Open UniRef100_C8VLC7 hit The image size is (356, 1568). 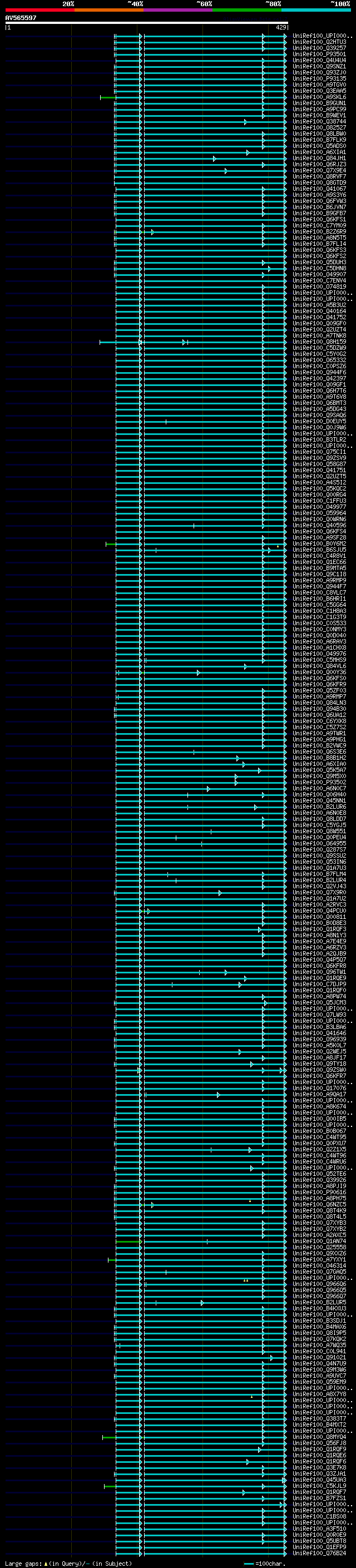point(319,593)
